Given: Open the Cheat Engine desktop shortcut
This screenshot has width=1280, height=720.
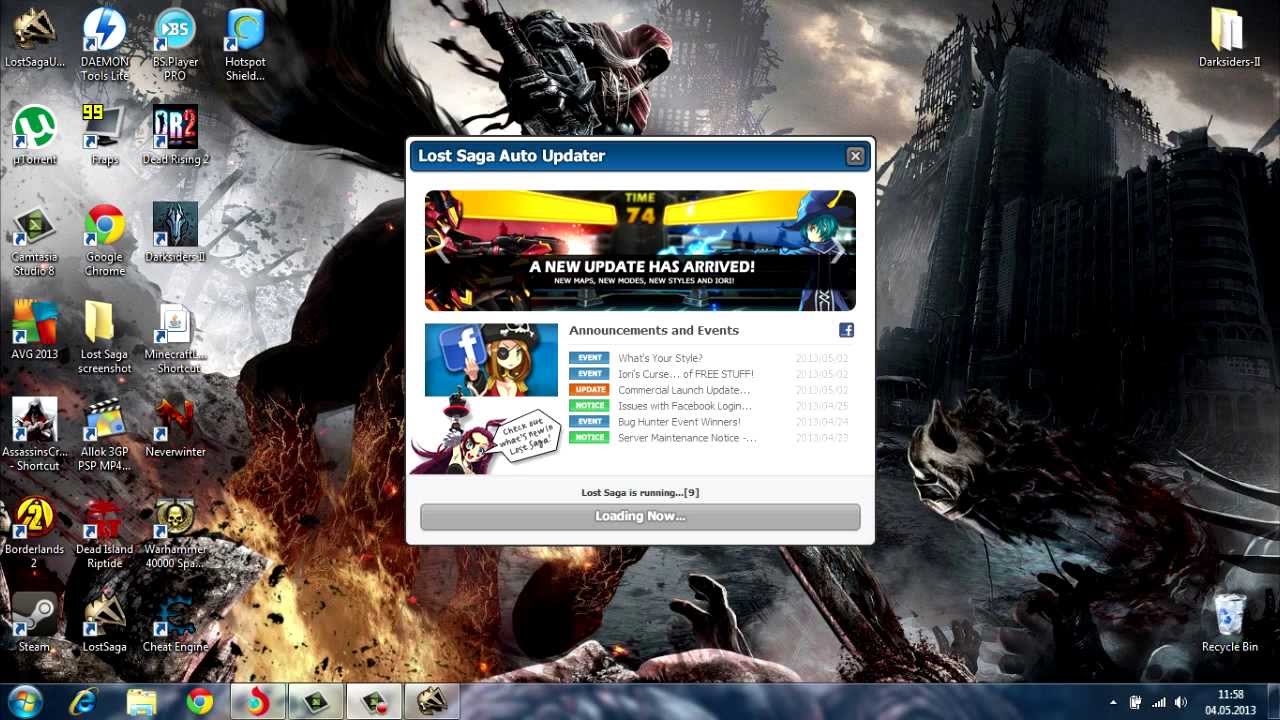Looking at the screenshot, I should click(175, 622).
